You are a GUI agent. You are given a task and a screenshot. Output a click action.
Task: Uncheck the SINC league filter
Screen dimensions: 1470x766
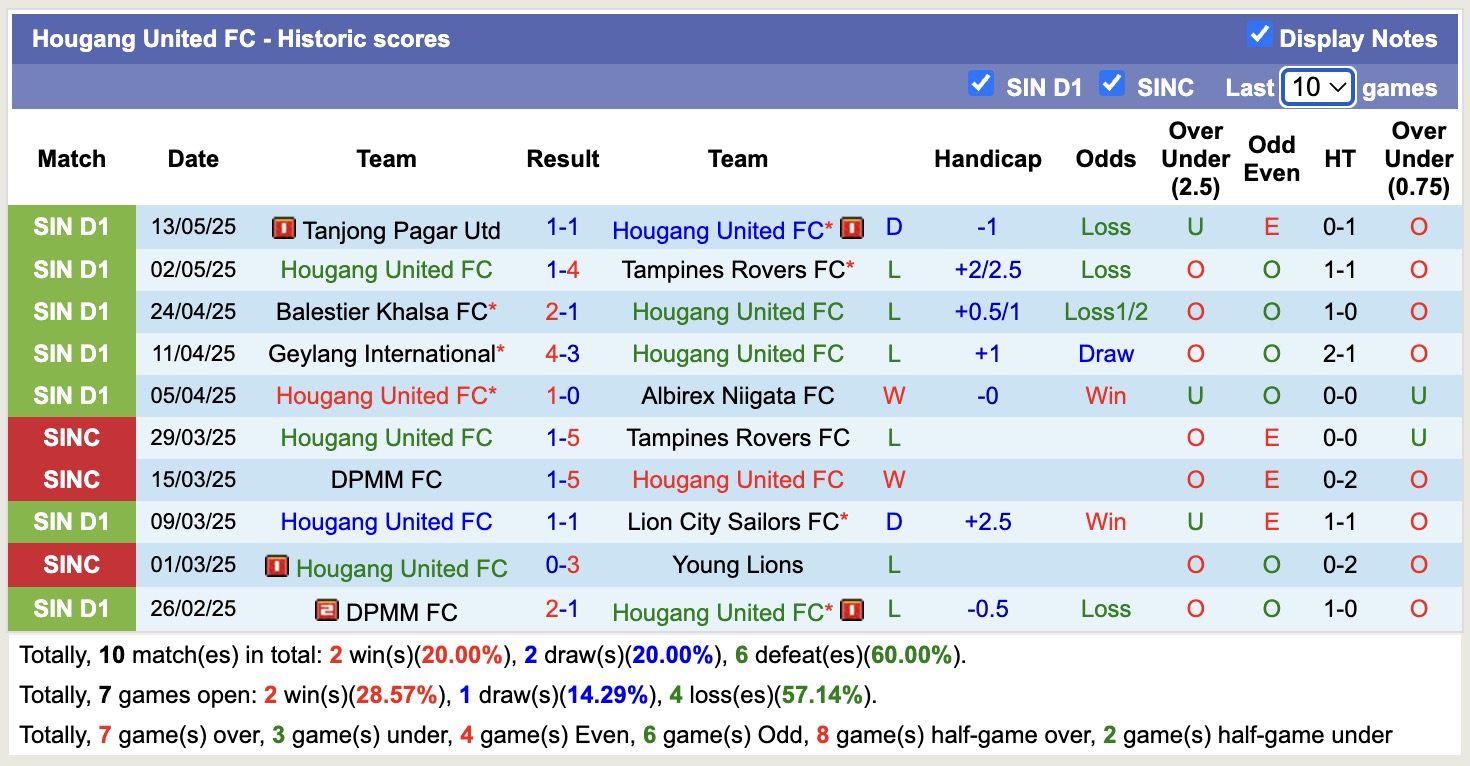coord(1111,84)
